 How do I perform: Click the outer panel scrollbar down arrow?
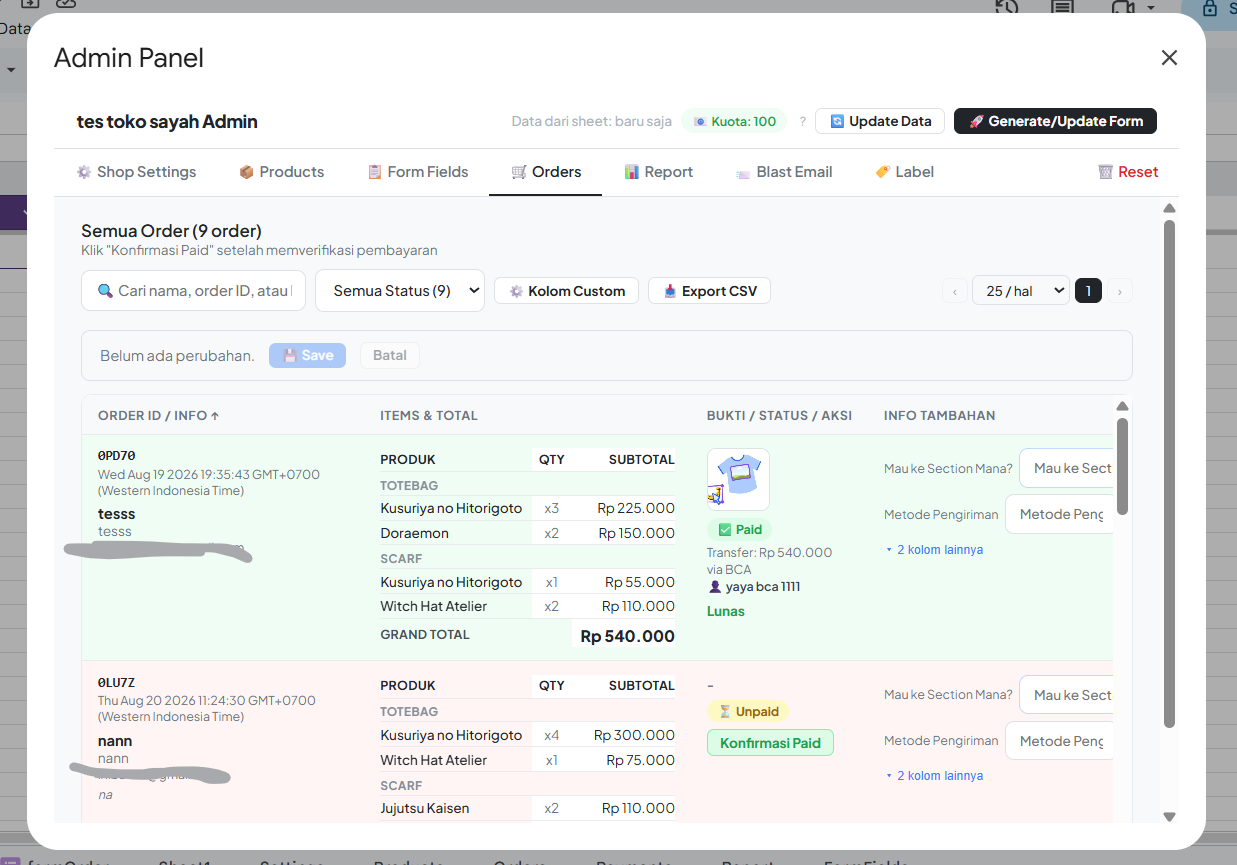click(x=1169, y=817)
